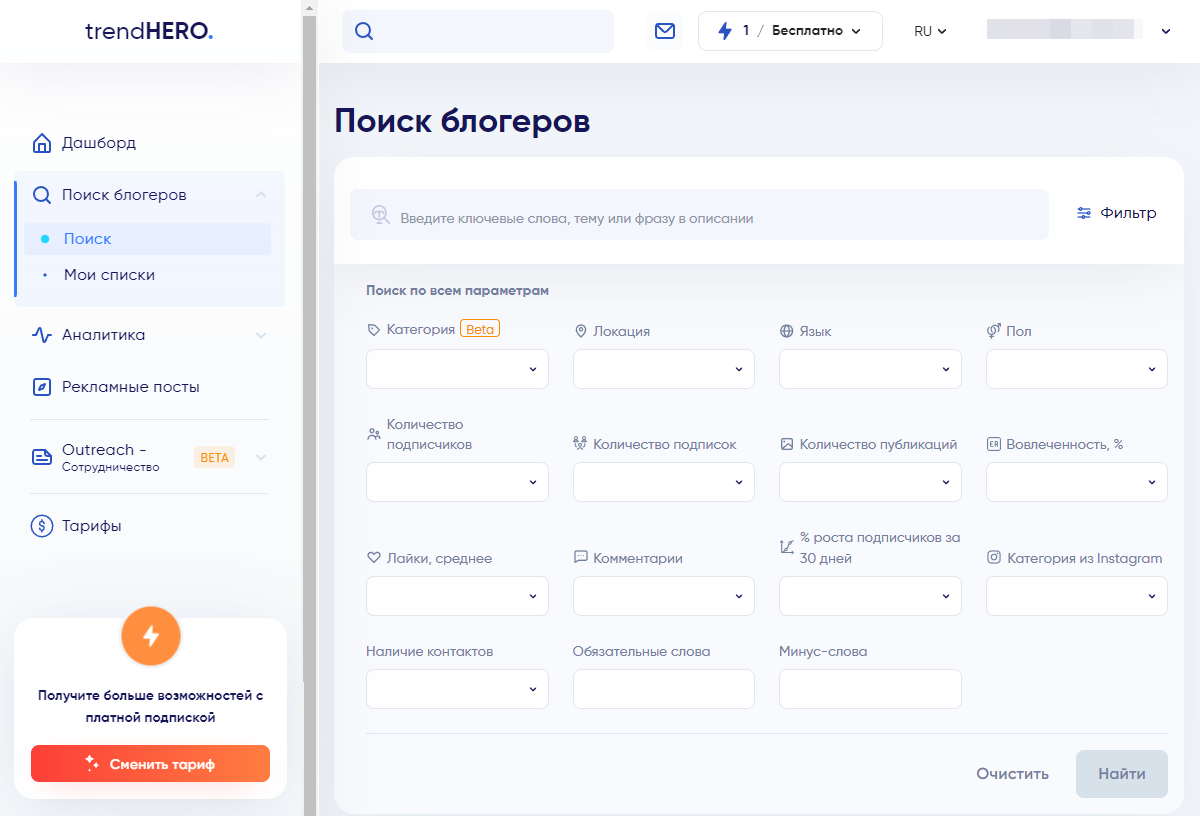Expand the Локация dropdown
1200x816 pixels.
click(x=663, y=369)
